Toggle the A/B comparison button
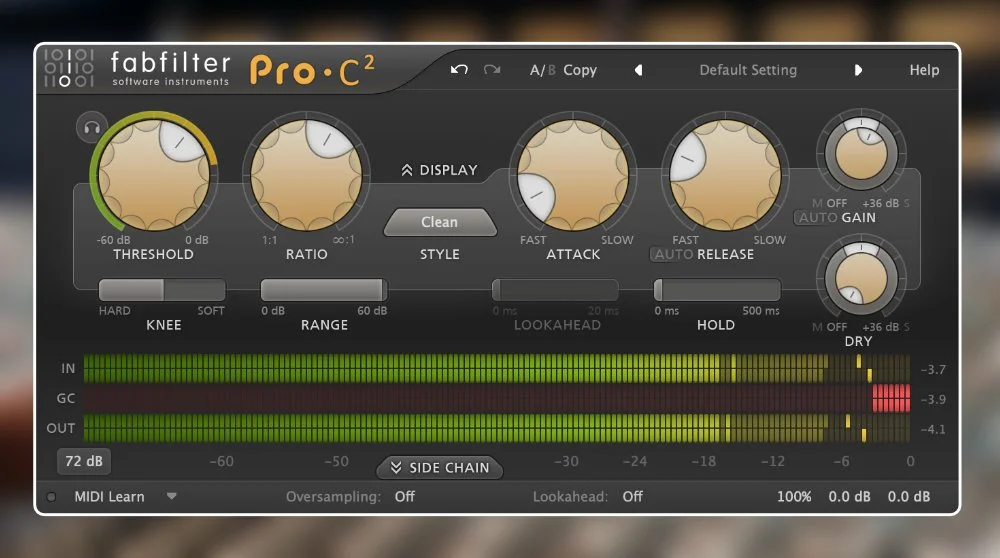Viewport: 1000px width, 558px height. [543, 70]
